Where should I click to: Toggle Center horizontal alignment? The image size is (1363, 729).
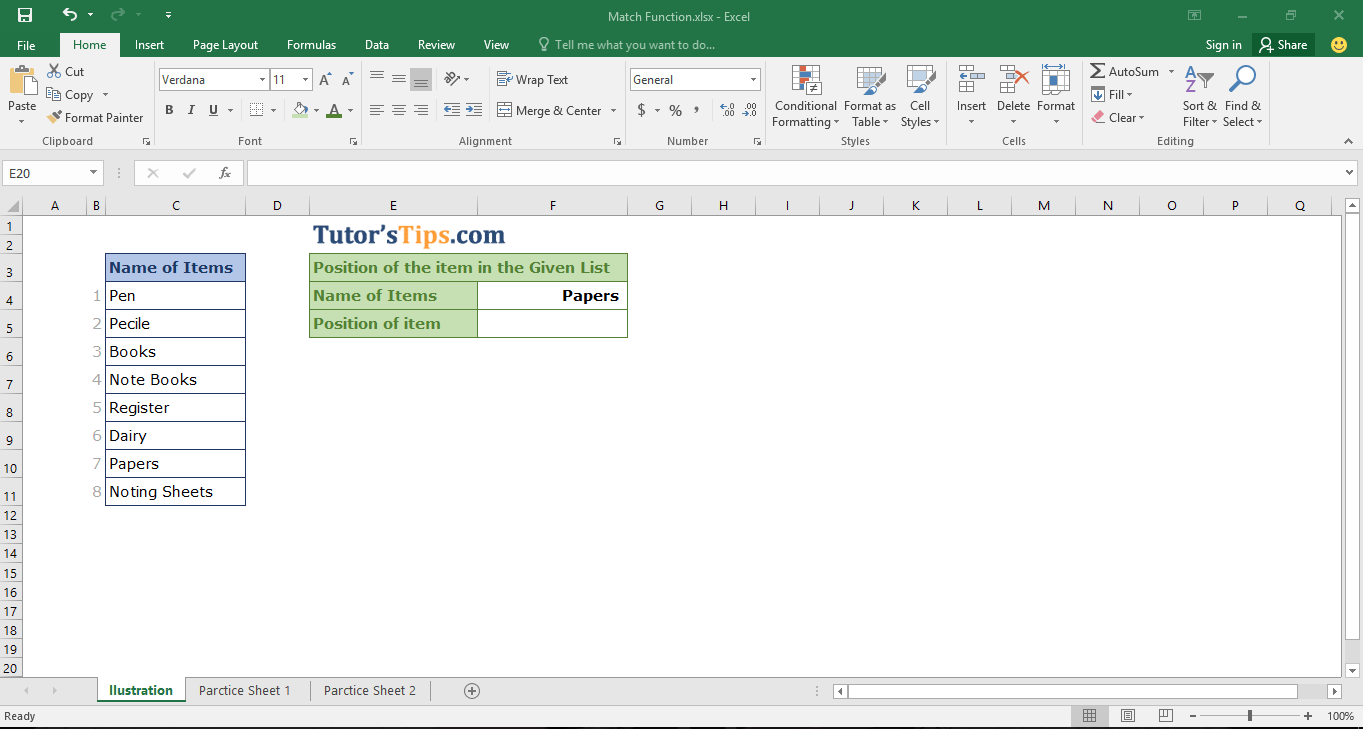point(399,110)
